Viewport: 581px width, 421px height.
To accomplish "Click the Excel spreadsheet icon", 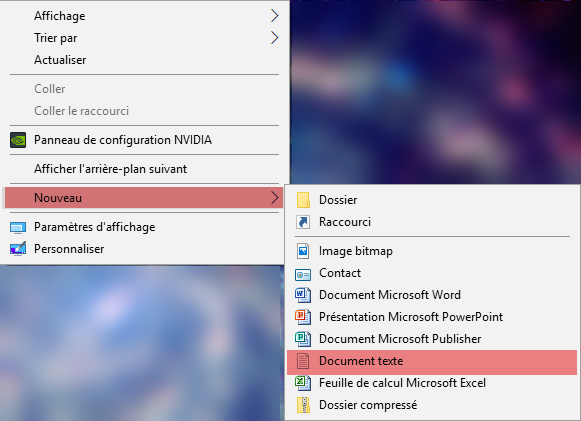I will [303, 383].
